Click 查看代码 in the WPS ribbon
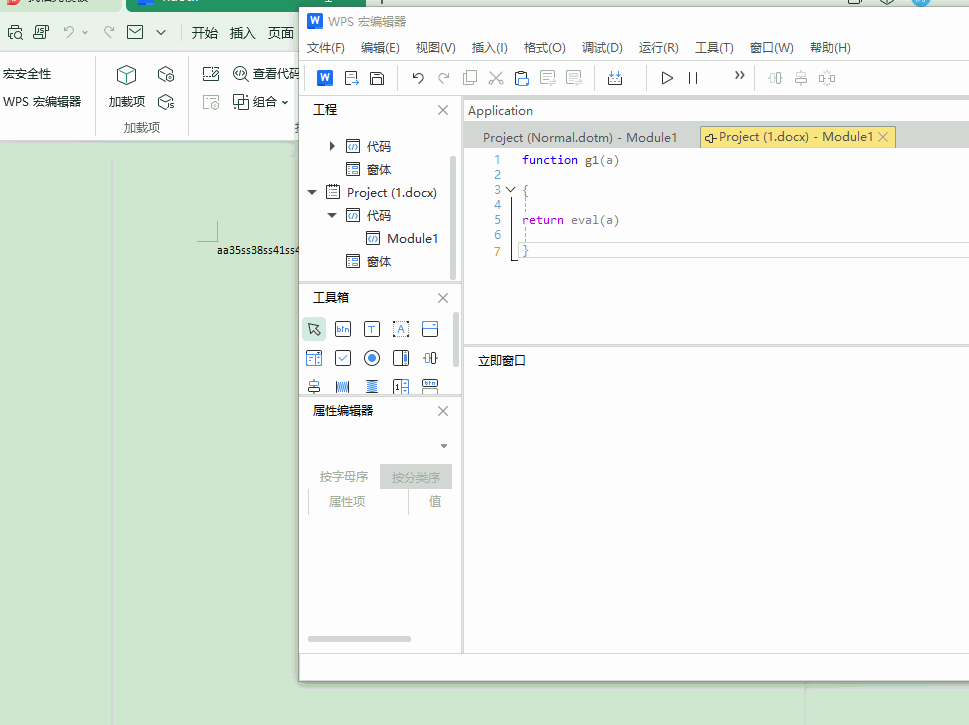This screenshot has height=725, width=969. click(x=266, y=74)
